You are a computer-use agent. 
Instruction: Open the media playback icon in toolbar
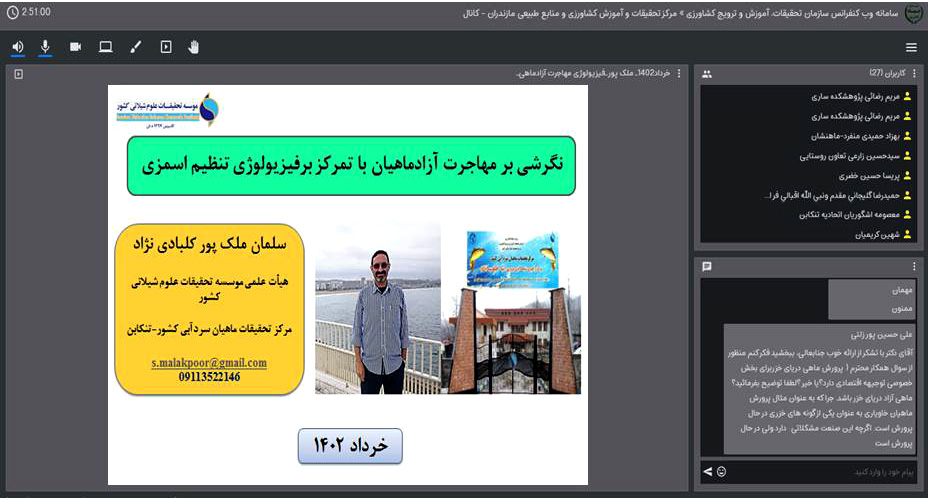[166, 47]
